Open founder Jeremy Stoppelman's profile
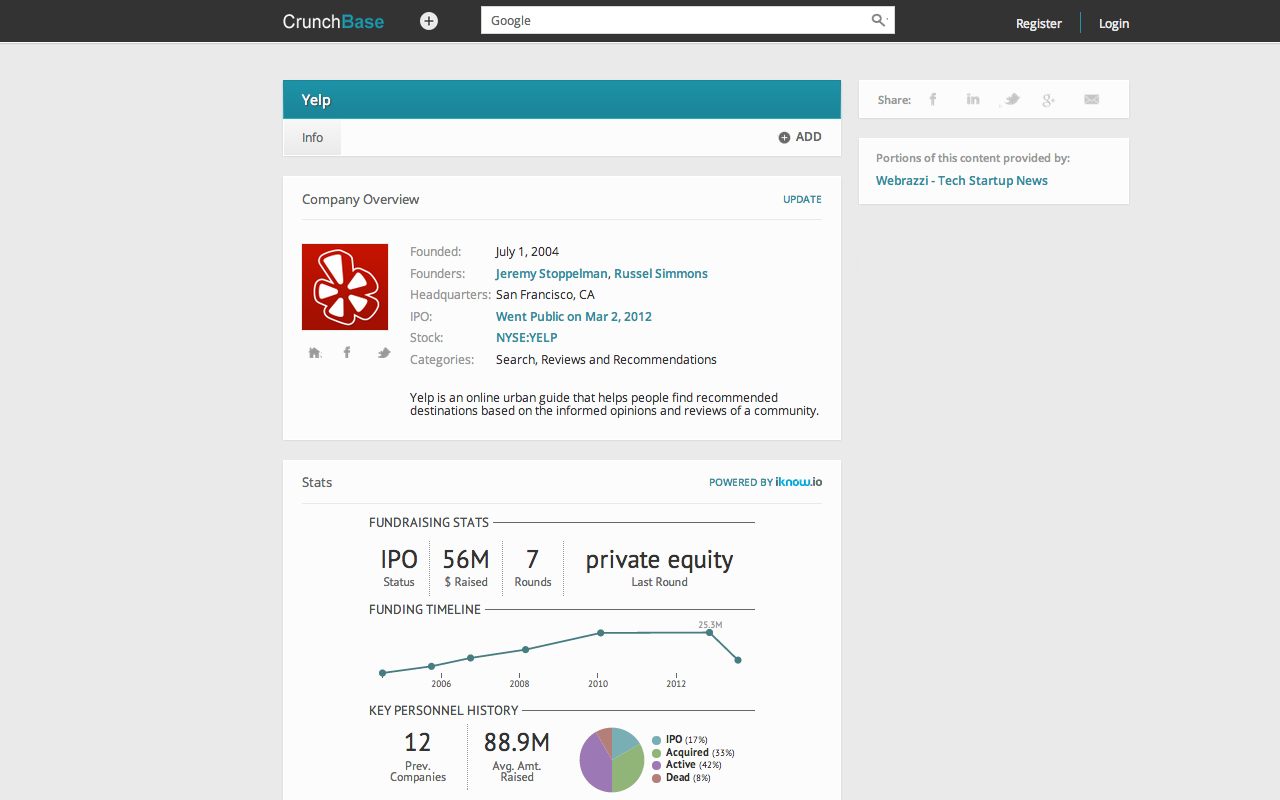1280x800 pixels. tap(551, 273)
